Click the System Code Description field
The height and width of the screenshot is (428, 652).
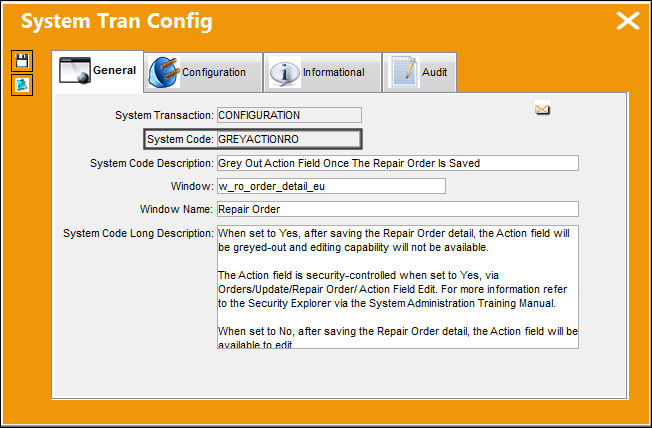click(x=398, y=163)
